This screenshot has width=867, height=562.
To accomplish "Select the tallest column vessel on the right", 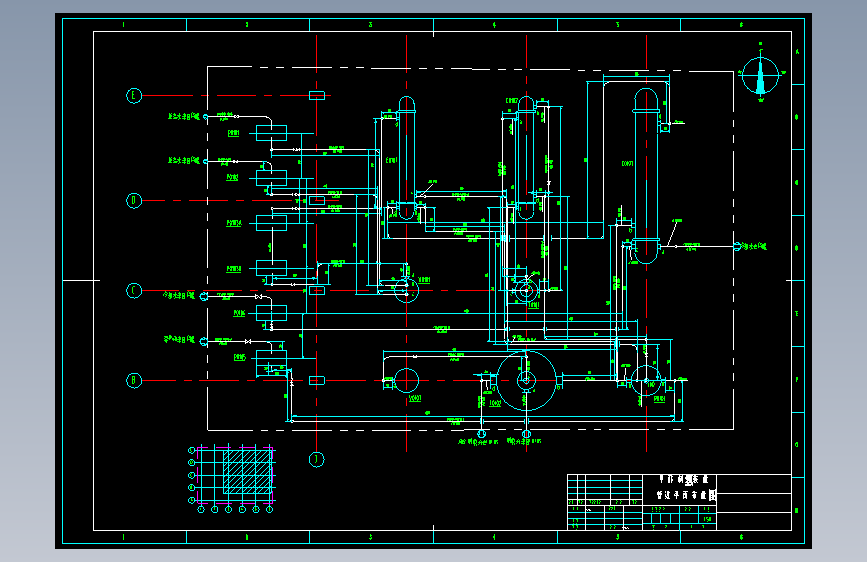I will coord(646,176).
